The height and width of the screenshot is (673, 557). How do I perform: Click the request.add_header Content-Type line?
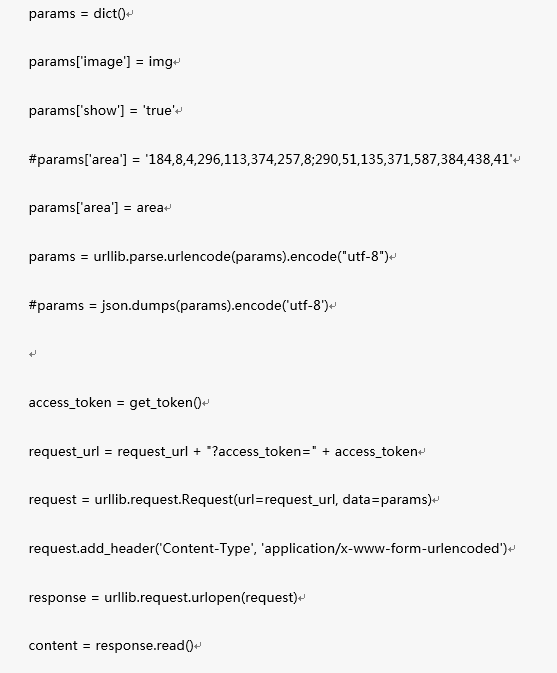click(x=268, y=549)
